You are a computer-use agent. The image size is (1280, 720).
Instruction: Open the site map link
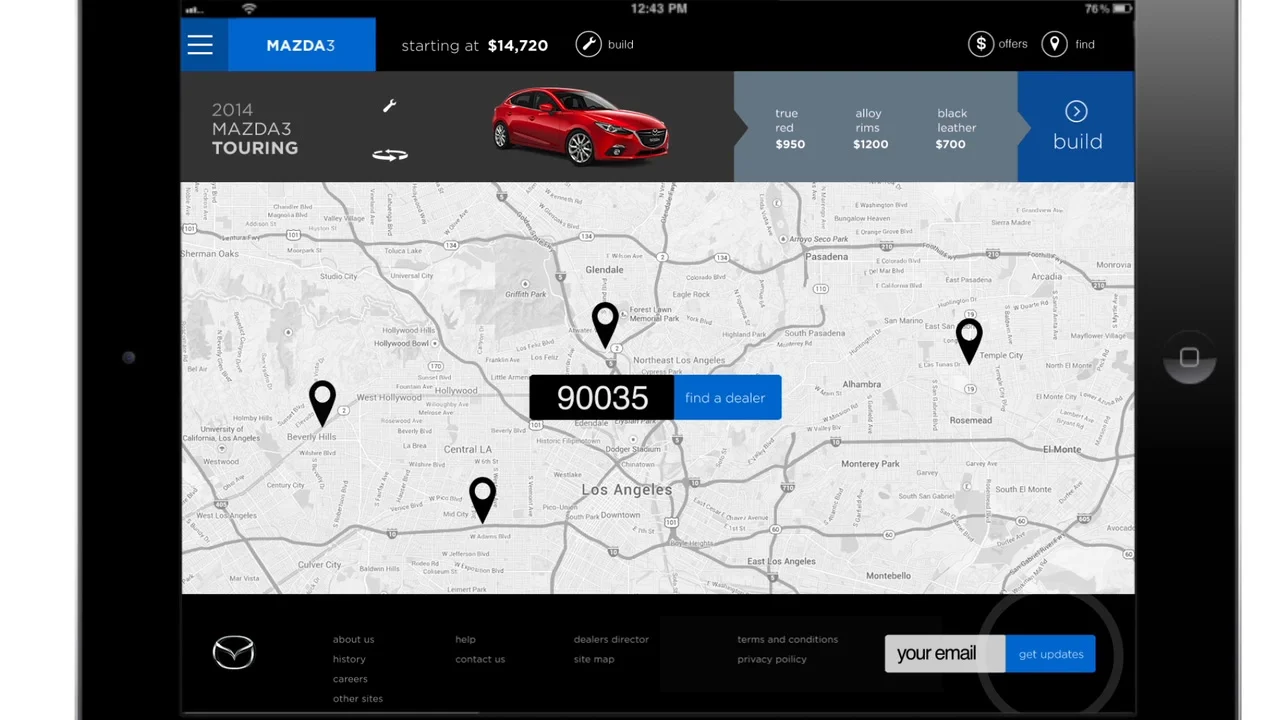pyautogui.click(x=594, y=659)
